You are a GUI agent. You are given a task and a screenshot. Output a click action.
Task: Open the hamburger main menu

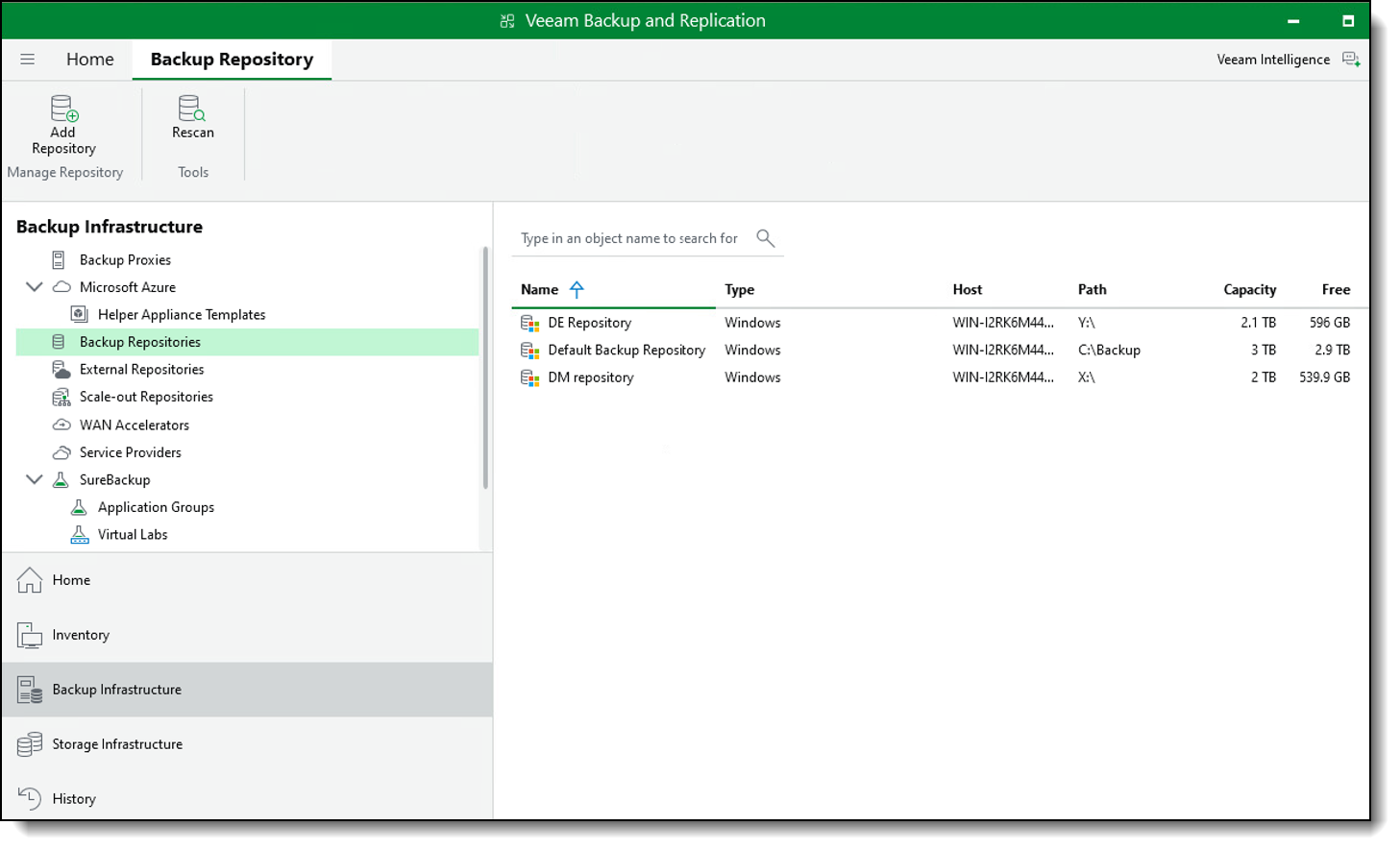click(x=28, y=59)
